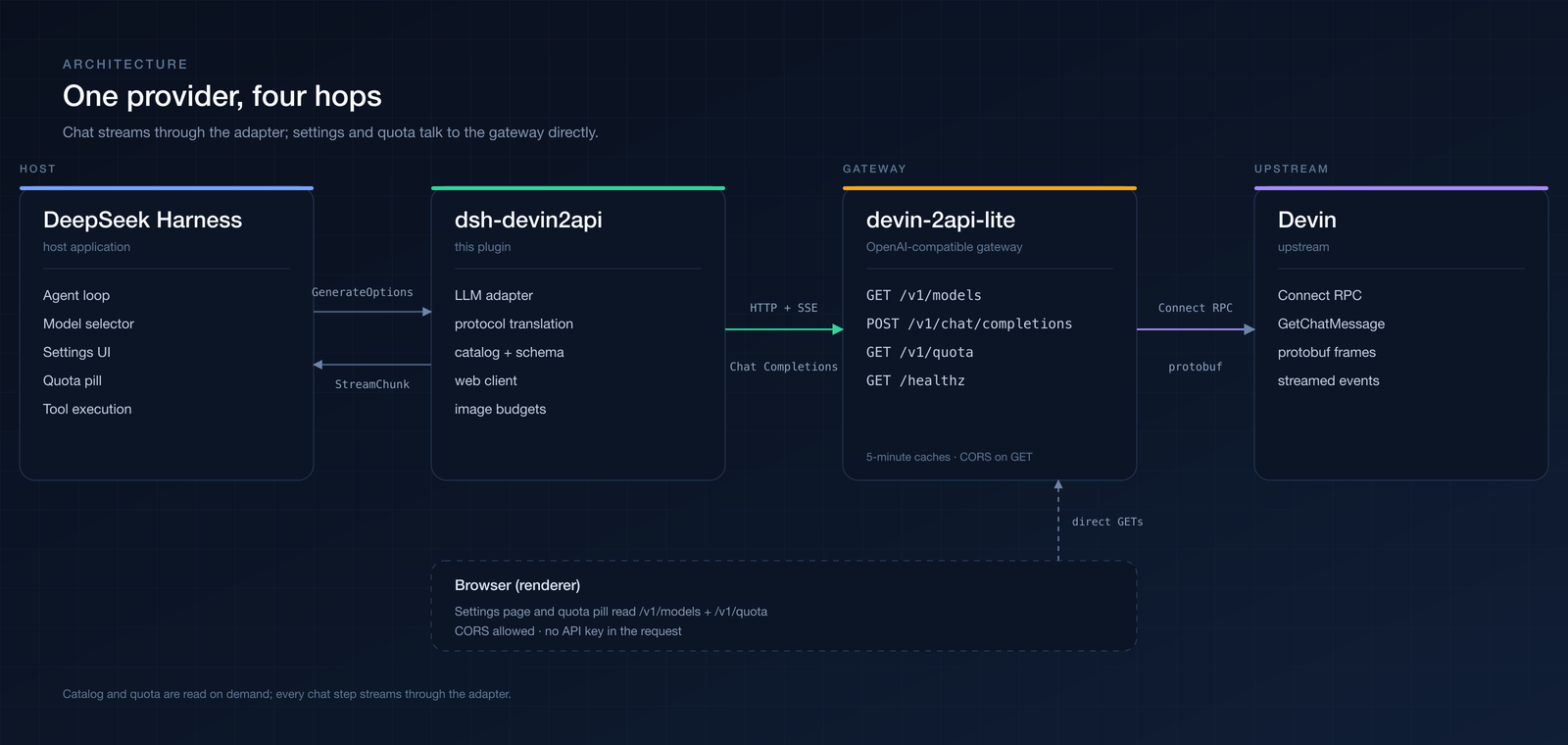Select the dsh-devin2api card title

(528, 220)
